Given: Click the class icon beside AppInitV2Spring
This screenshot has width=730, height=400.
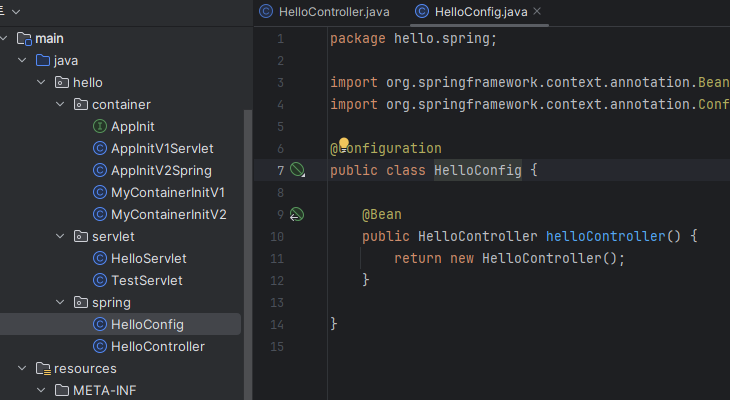Looking at the screenshot, I should tap(100, 170).
